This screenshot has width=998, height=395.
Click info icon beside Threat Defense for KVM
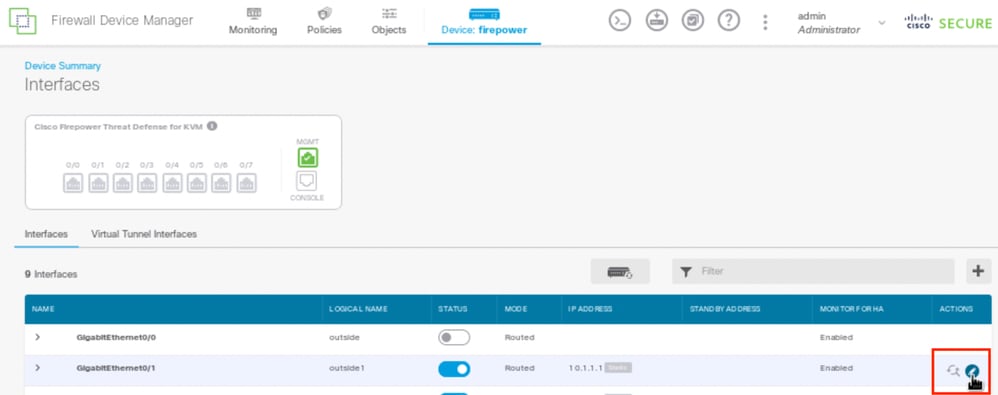(x=213, y=126)
